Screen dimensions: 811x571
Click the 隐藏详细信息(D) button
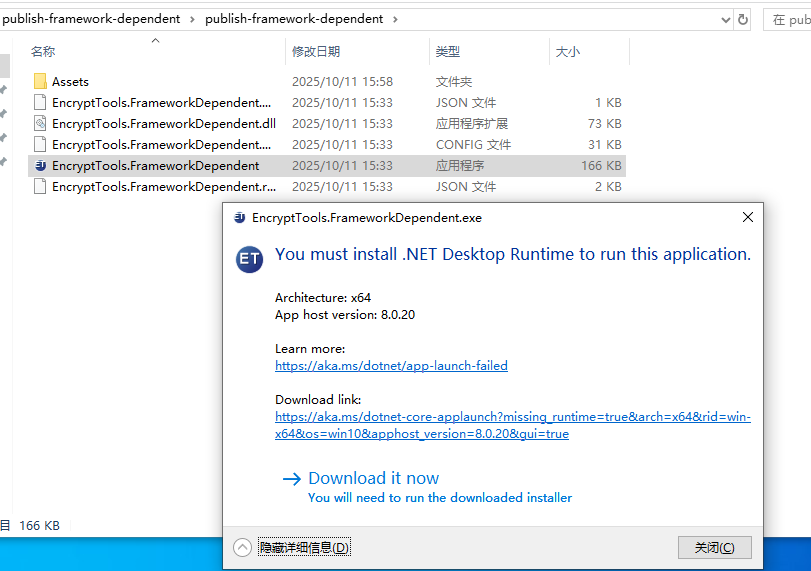point(304,547)
